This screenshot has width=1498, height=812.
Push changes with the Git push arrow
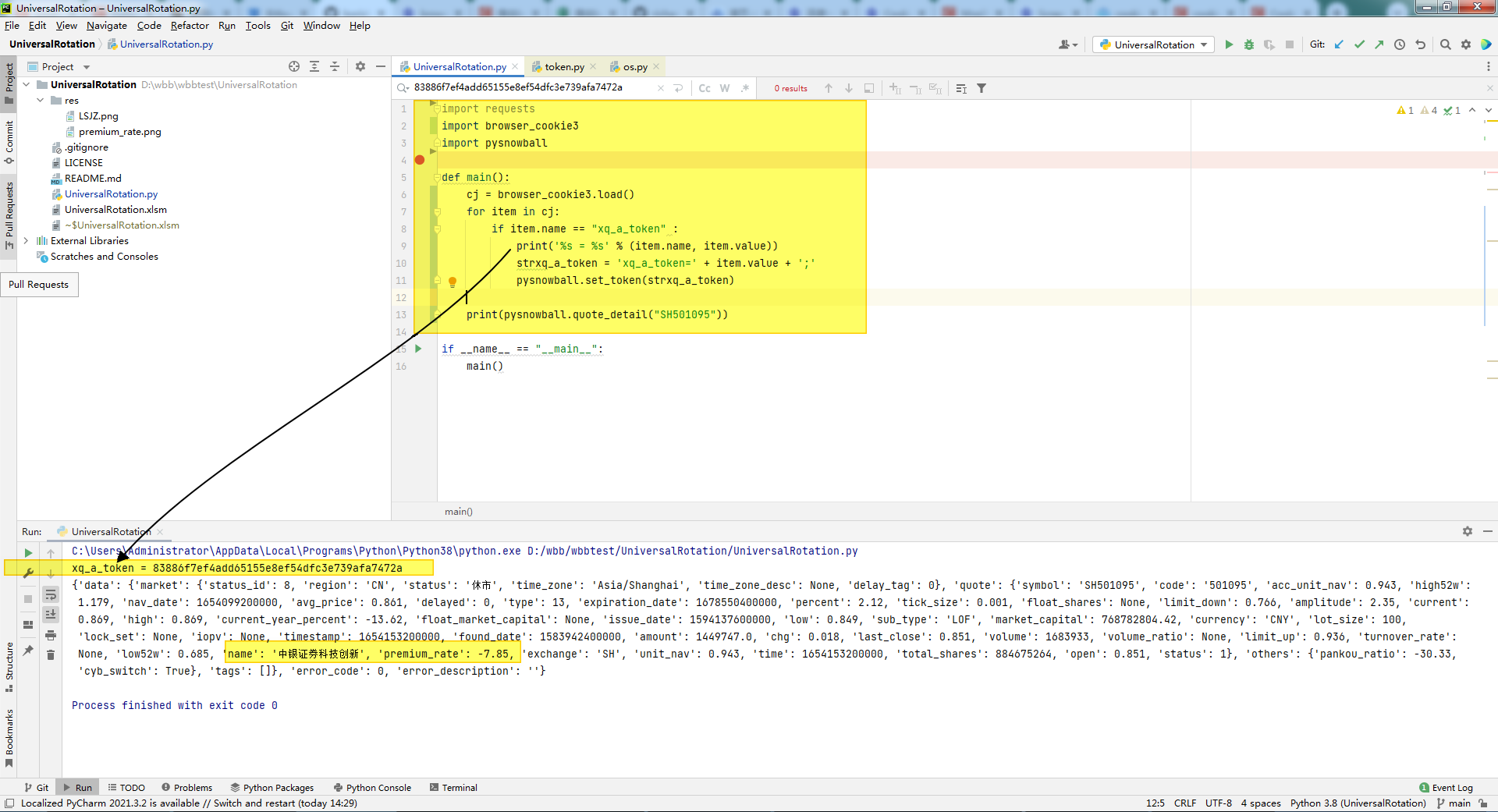(1379, 44)
